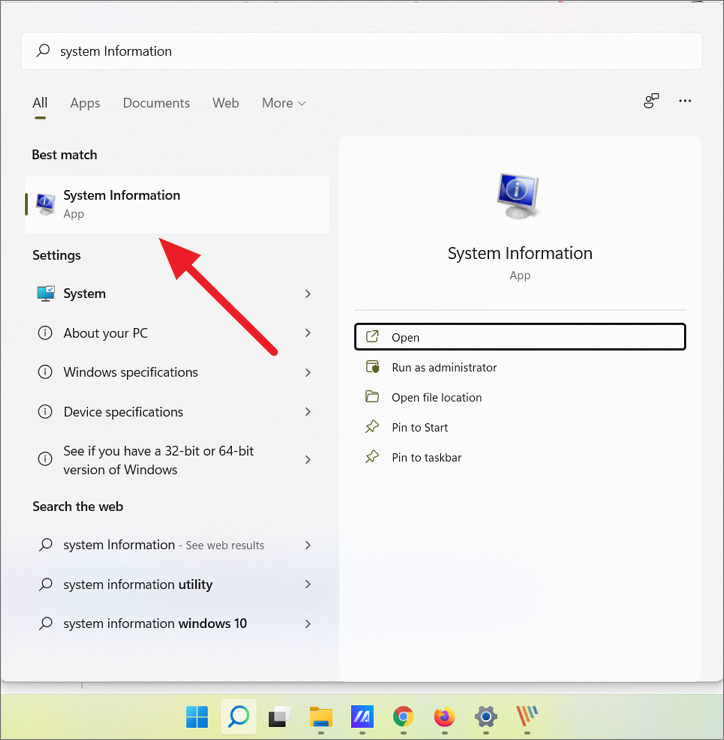Click search icon beside 'system information utility'
724x740 pixels.
click(x=45, y=584)
